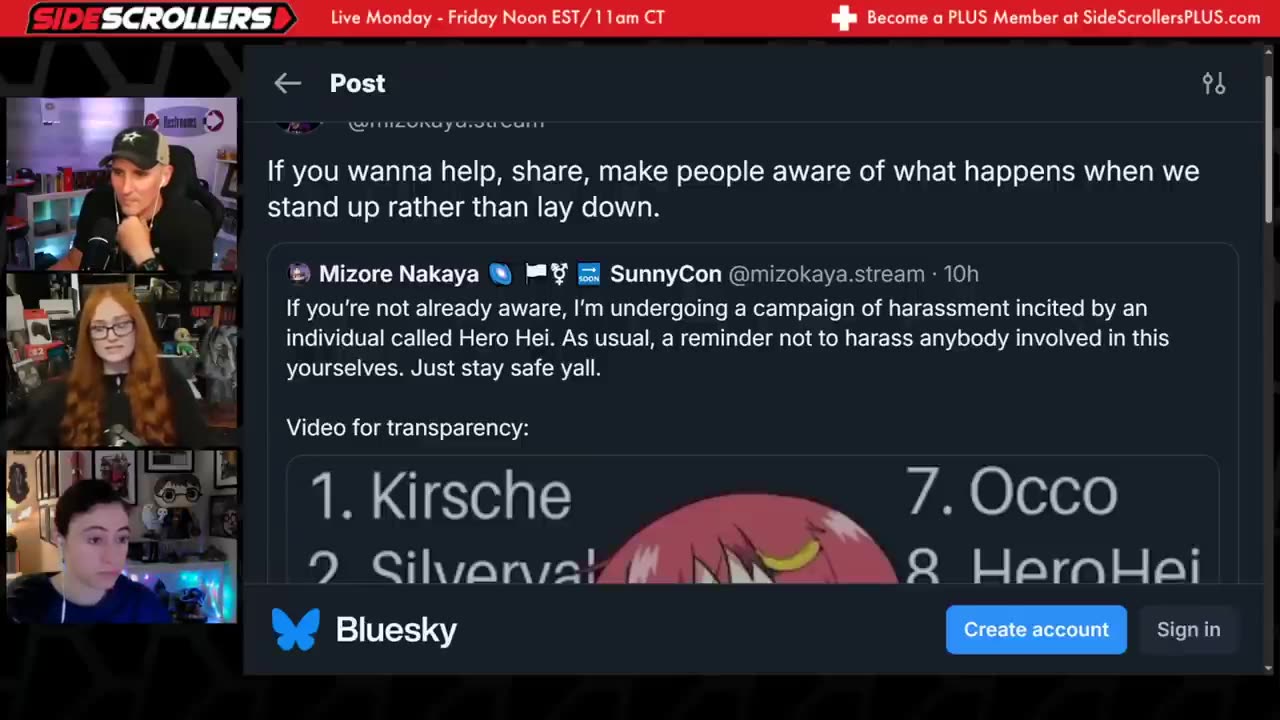This screenshot has width=1280, height=720.
Task: Click the Bluesky wordmark text
Action: [396, 629]
